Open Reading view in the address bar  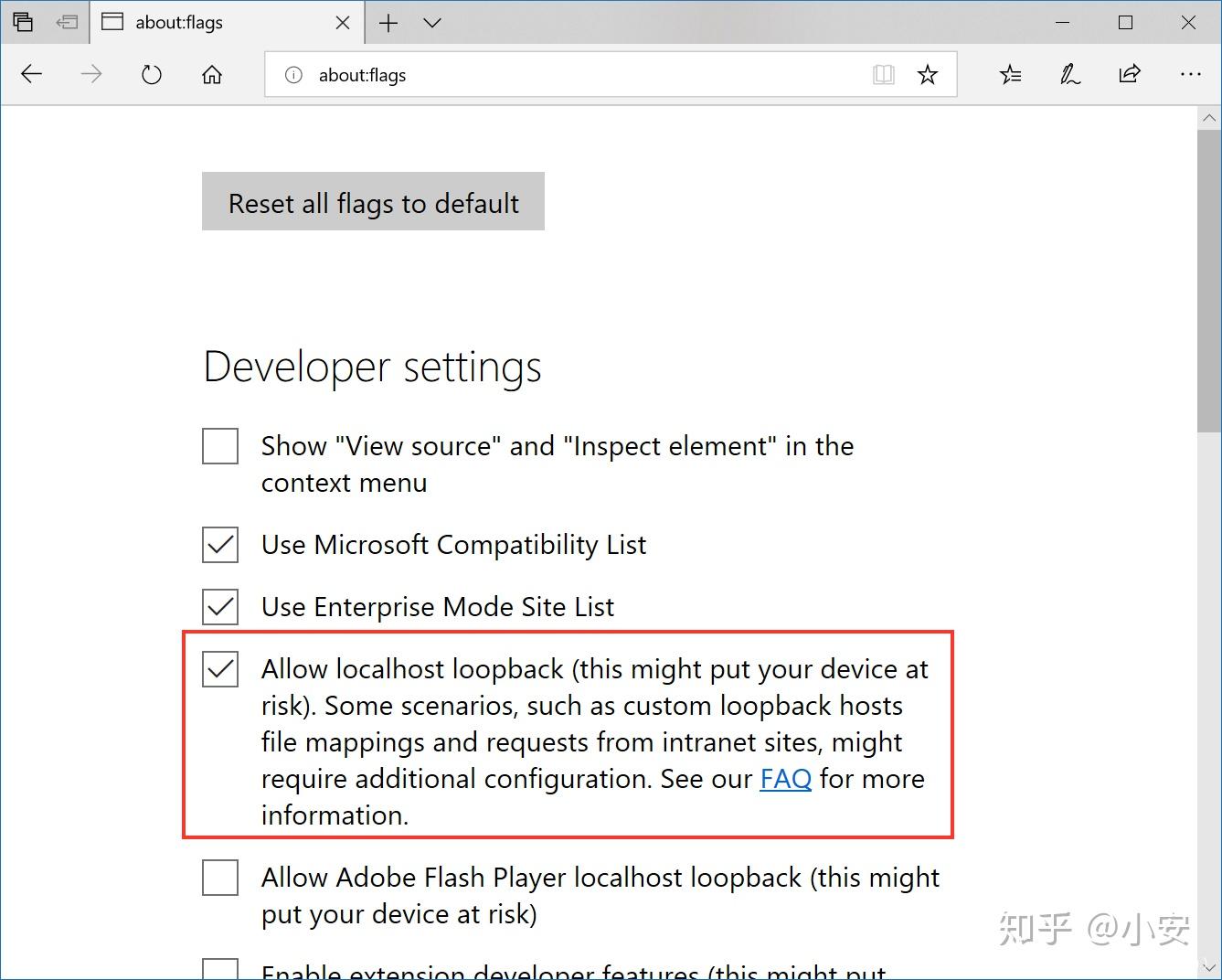pos(884,74)
